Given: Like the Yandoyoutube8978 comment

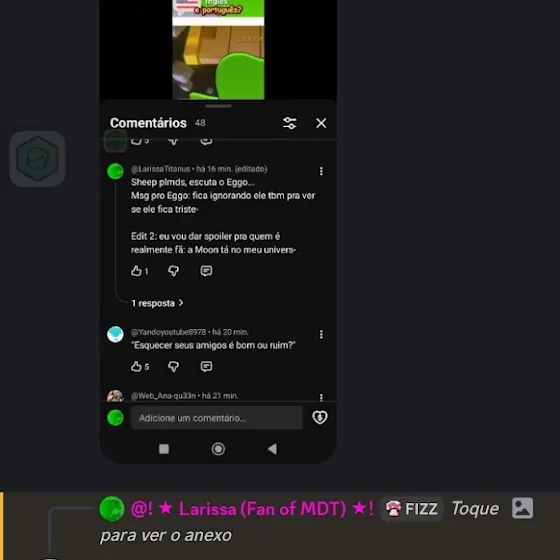Looking at the screenshot, I should click(x=136, y=366).
